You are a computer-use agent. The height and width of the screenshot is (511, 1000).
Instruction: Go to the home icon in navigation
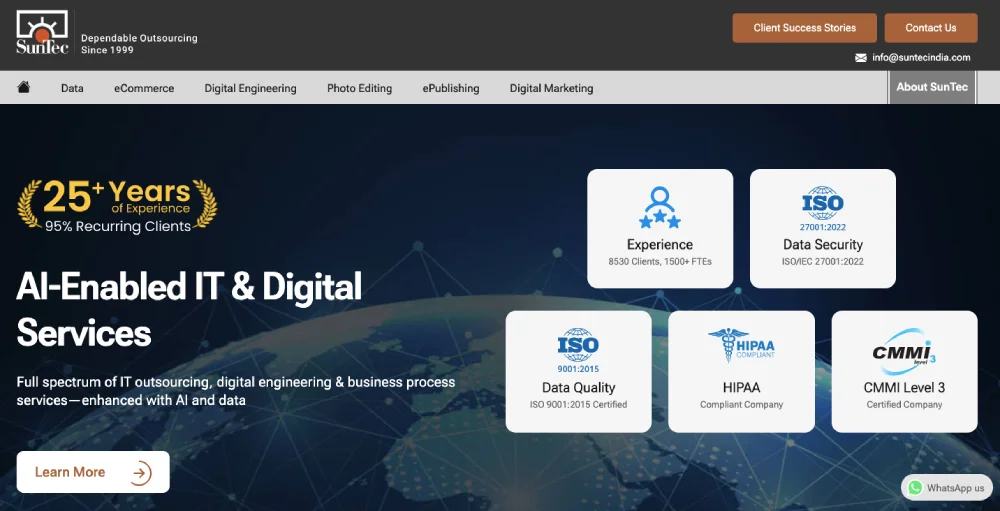(24, 87)
